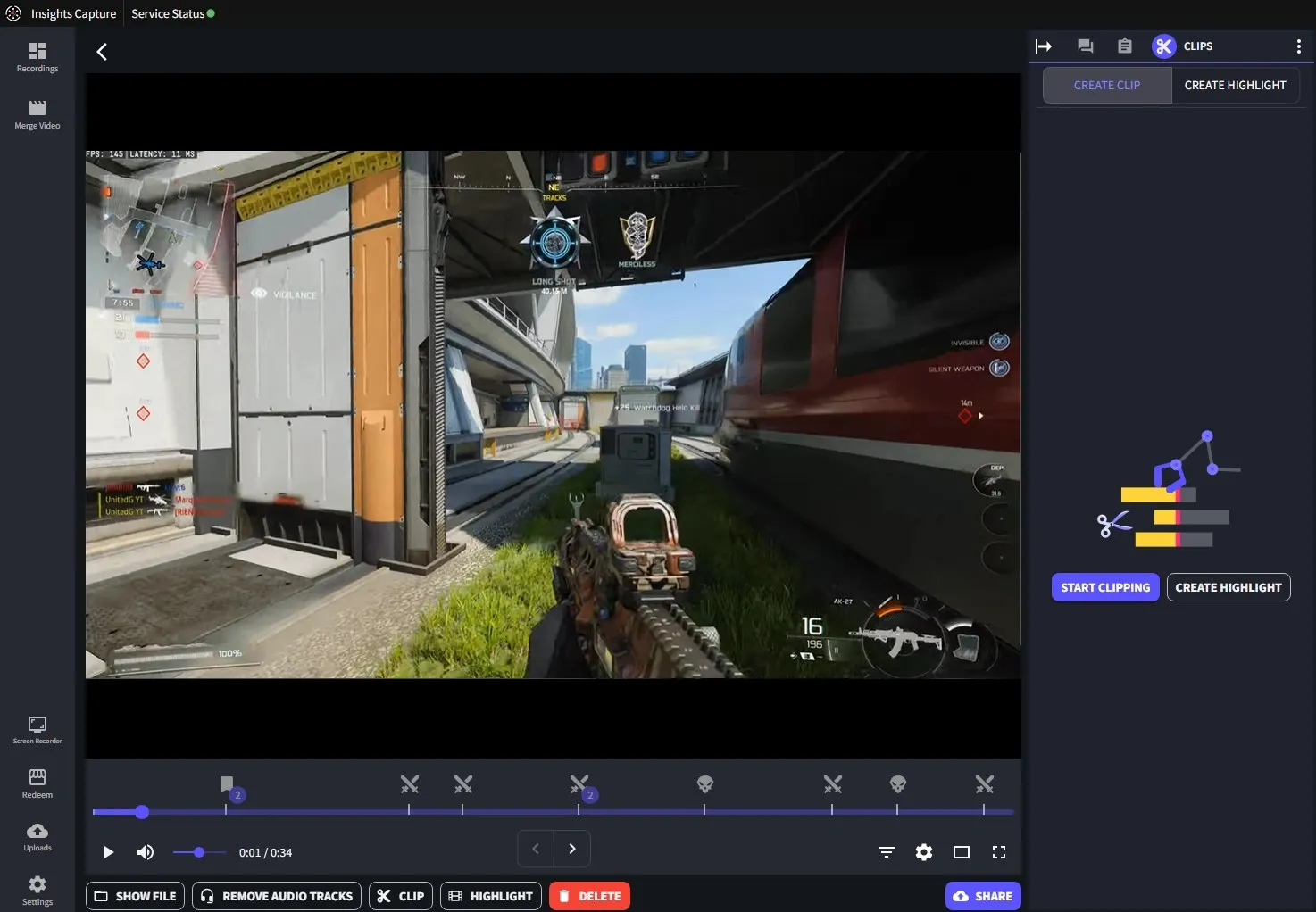Viewport: 1316px width, 912px height.
Task: Open the Merge Video tool
Action: click(37, 114)
